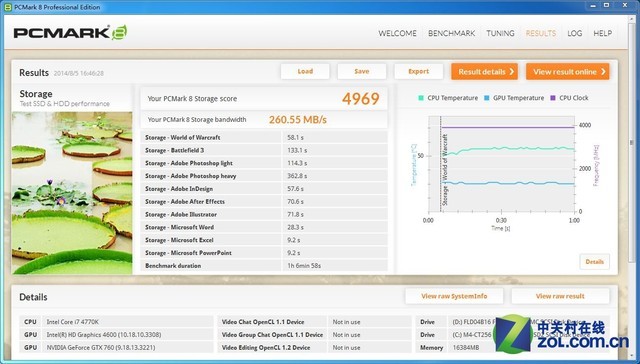Select the Benchmark duration row
The height and width of the screenshot is (364, 640).
[x=264, y=266]
